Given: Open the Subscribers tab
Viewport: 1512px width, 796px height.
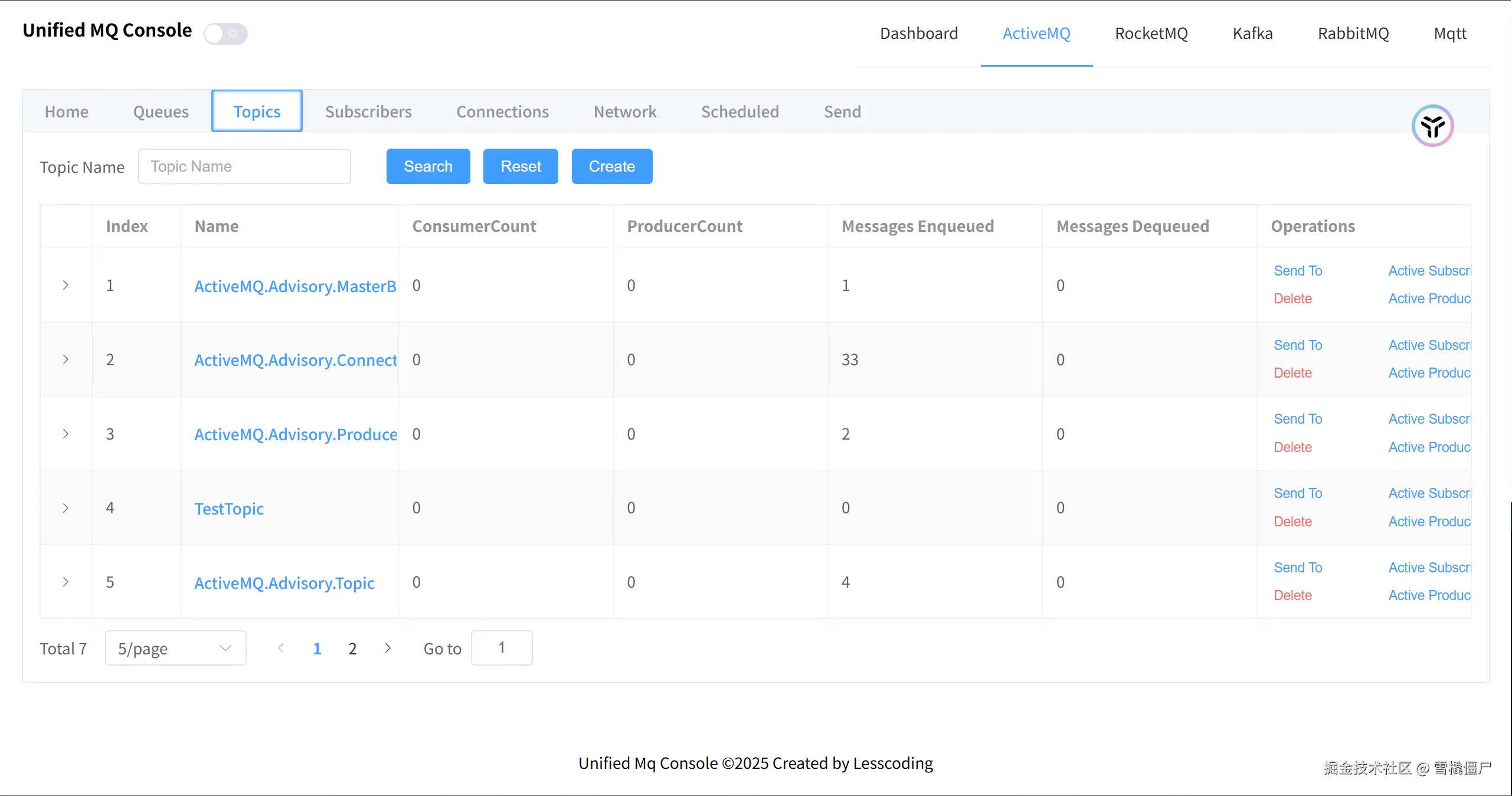Looking at the screenshot, I should point(368,112).
